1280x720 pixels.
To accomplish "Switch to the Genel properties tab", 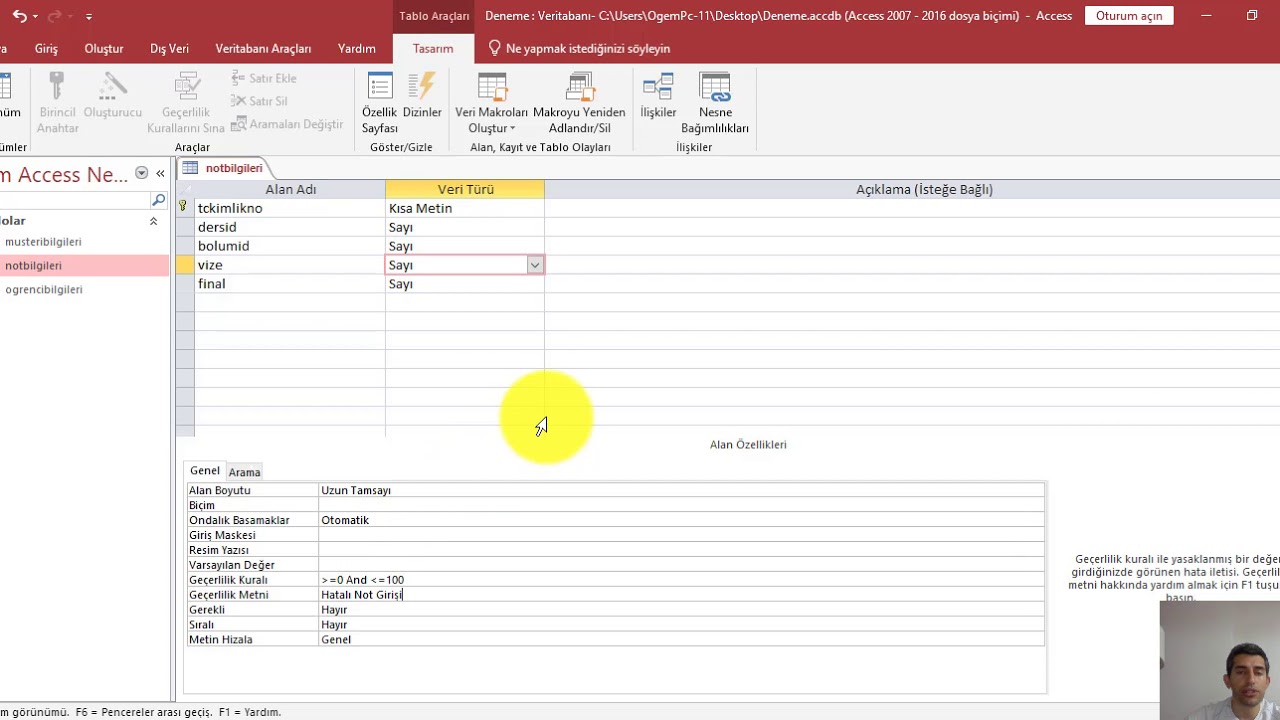I will (x=205, y=471).
